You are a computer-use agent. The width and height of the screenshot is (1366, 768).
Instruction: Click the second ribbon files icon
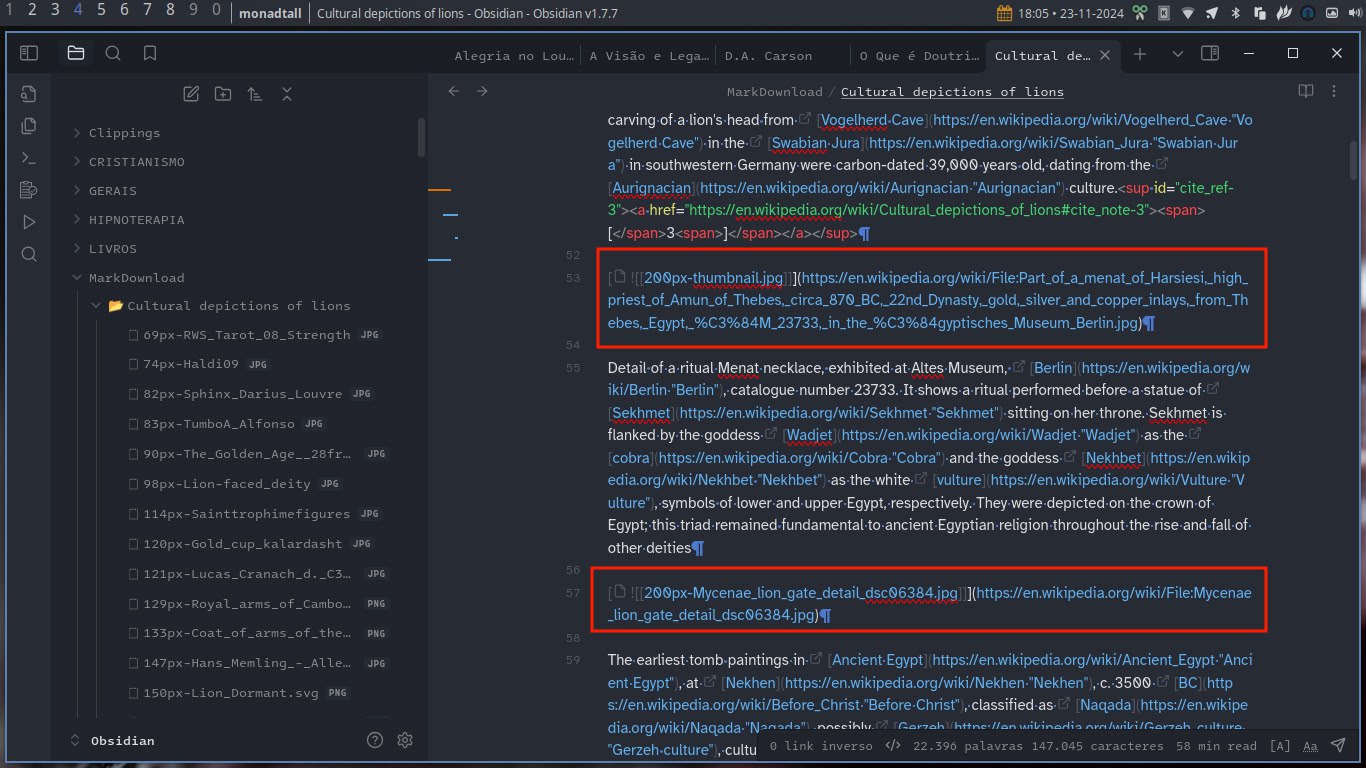click(29, 126)
